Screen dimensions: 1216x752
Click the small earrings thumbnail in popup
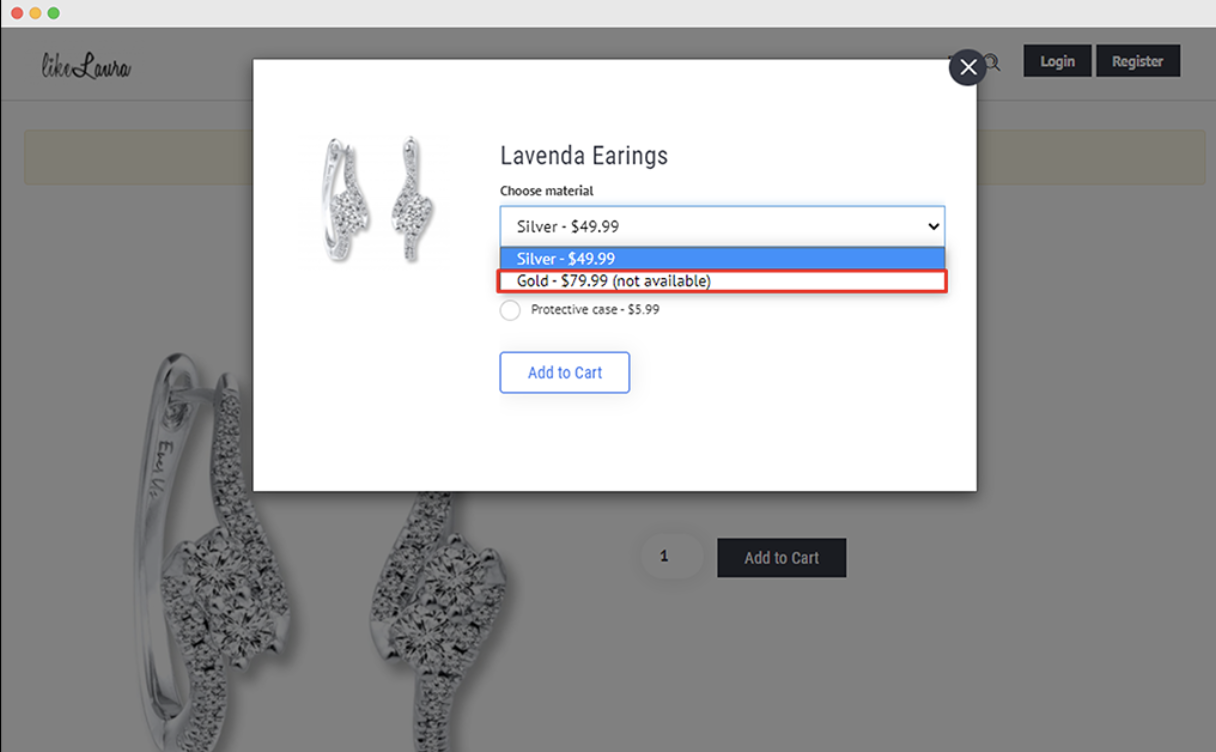371,200
